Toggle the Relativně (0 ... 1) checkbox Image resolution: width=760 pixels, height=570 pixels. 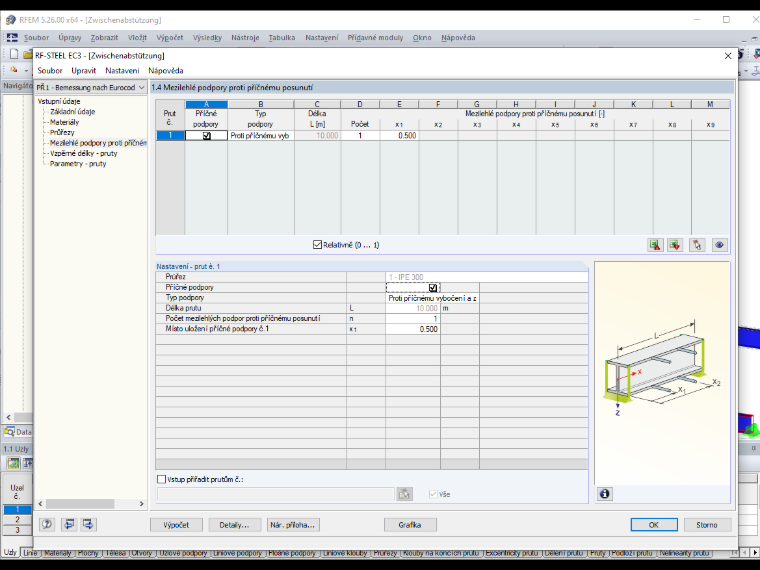317,245
